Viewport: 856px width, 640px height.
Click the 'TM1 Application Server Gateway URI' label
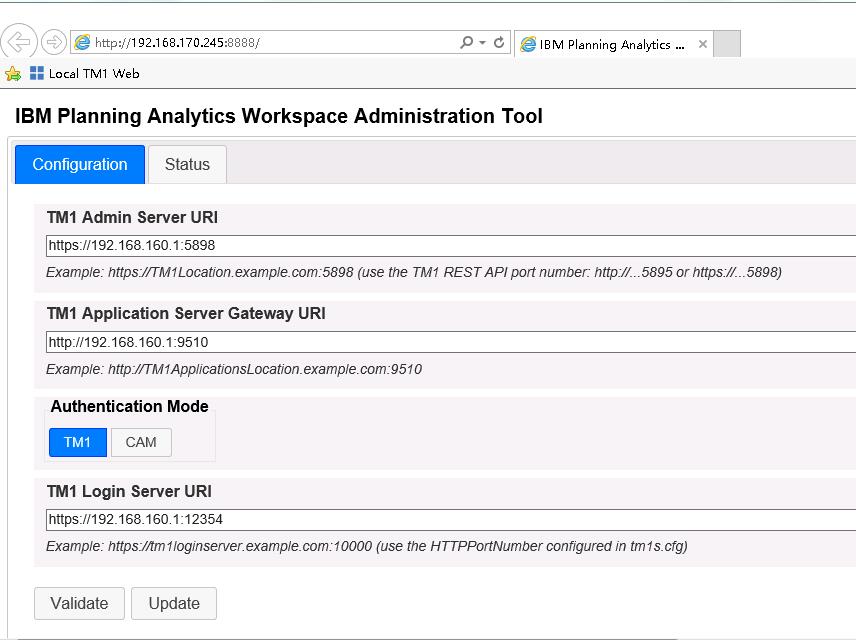pos(186,313)
